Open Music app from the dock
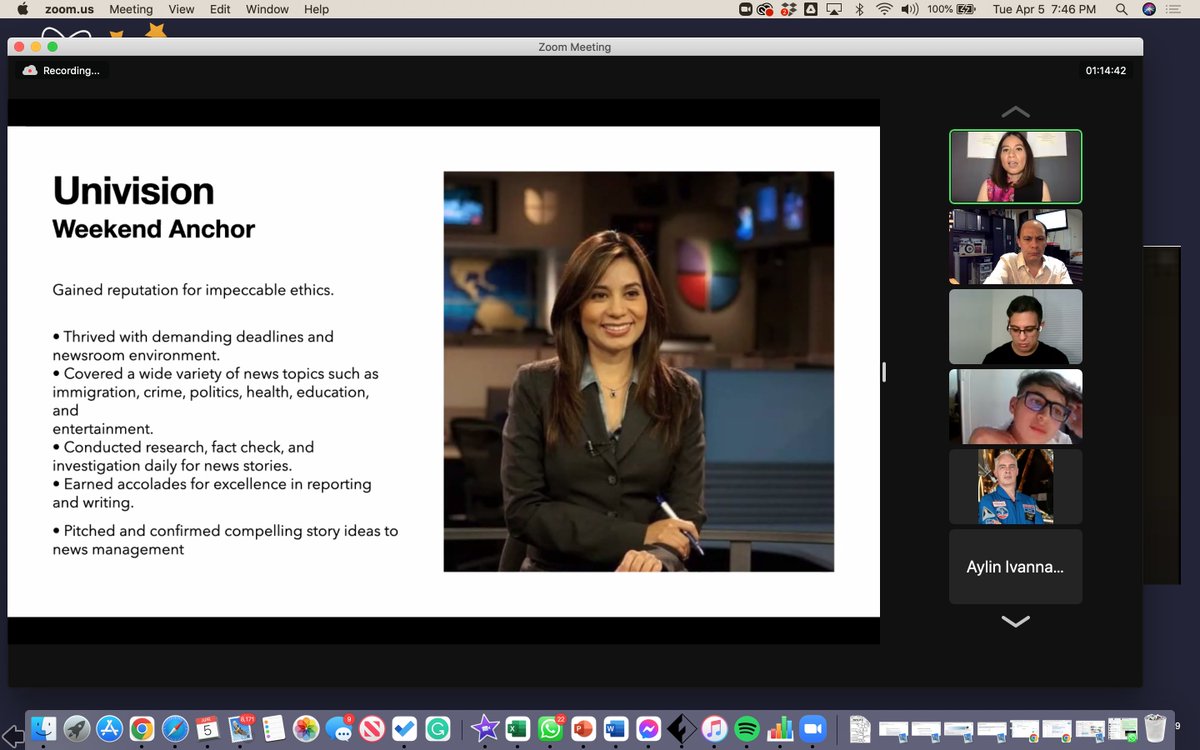Image resolution: width=1200 pixels, height=750 pixels. (713, 729)
